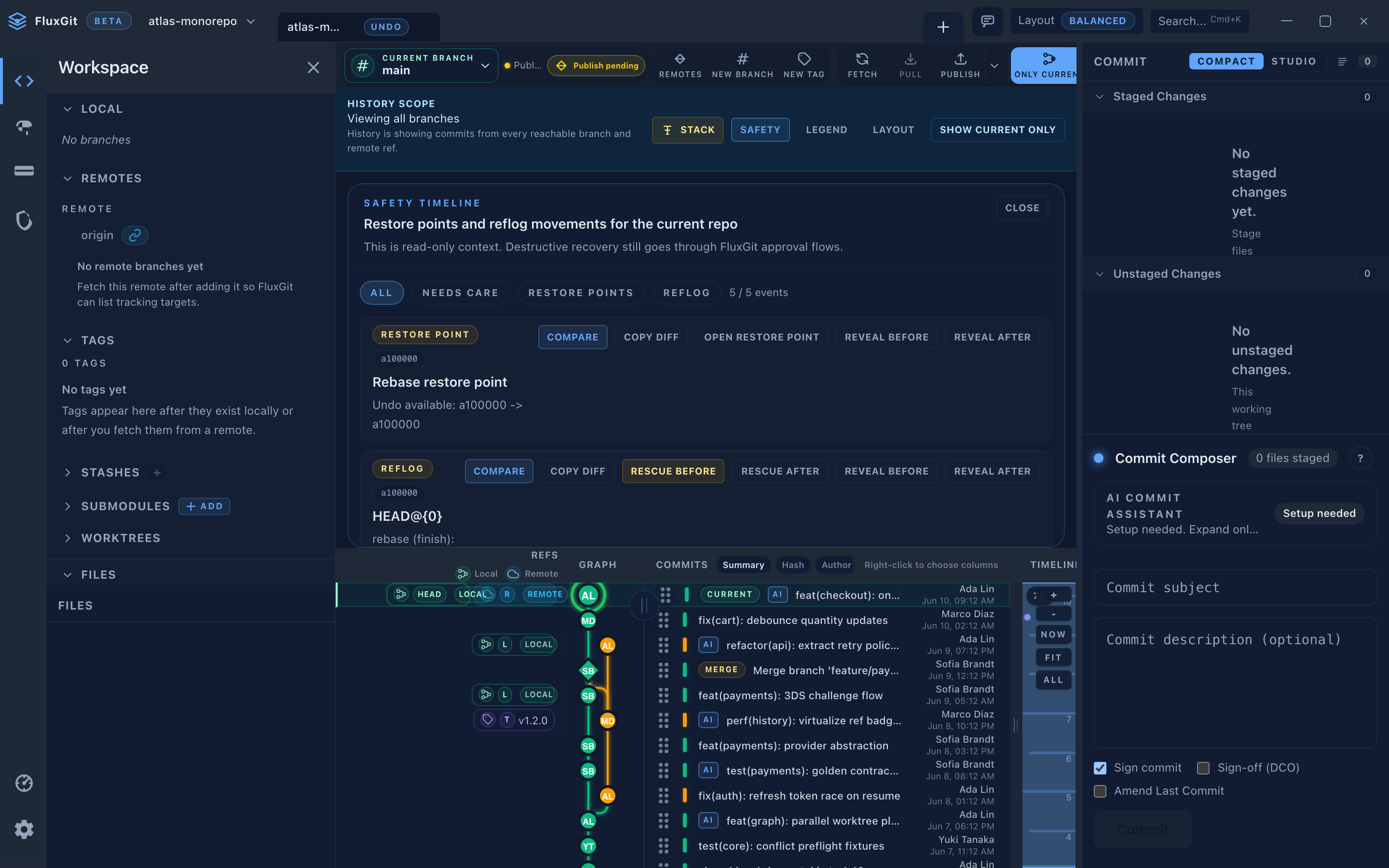Viewport: 1389px width, 868px height.
Task: Select the orange MD graph node
Action: [x=607, y=720]
